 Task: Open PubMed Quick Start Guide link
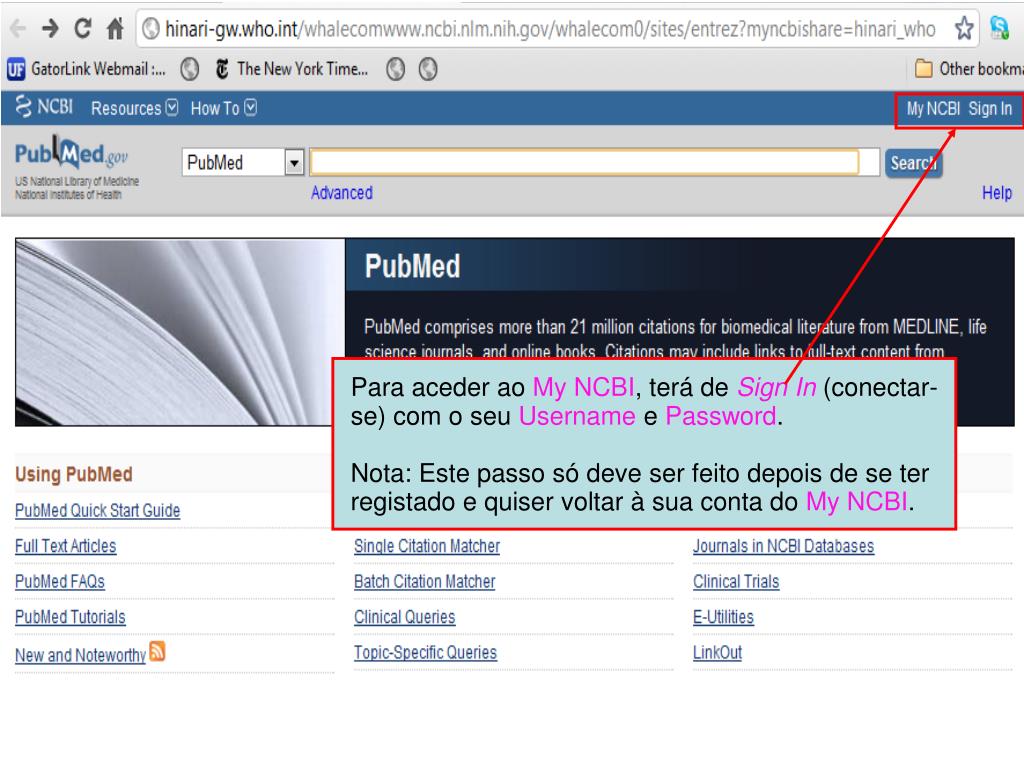click(97, 511)
